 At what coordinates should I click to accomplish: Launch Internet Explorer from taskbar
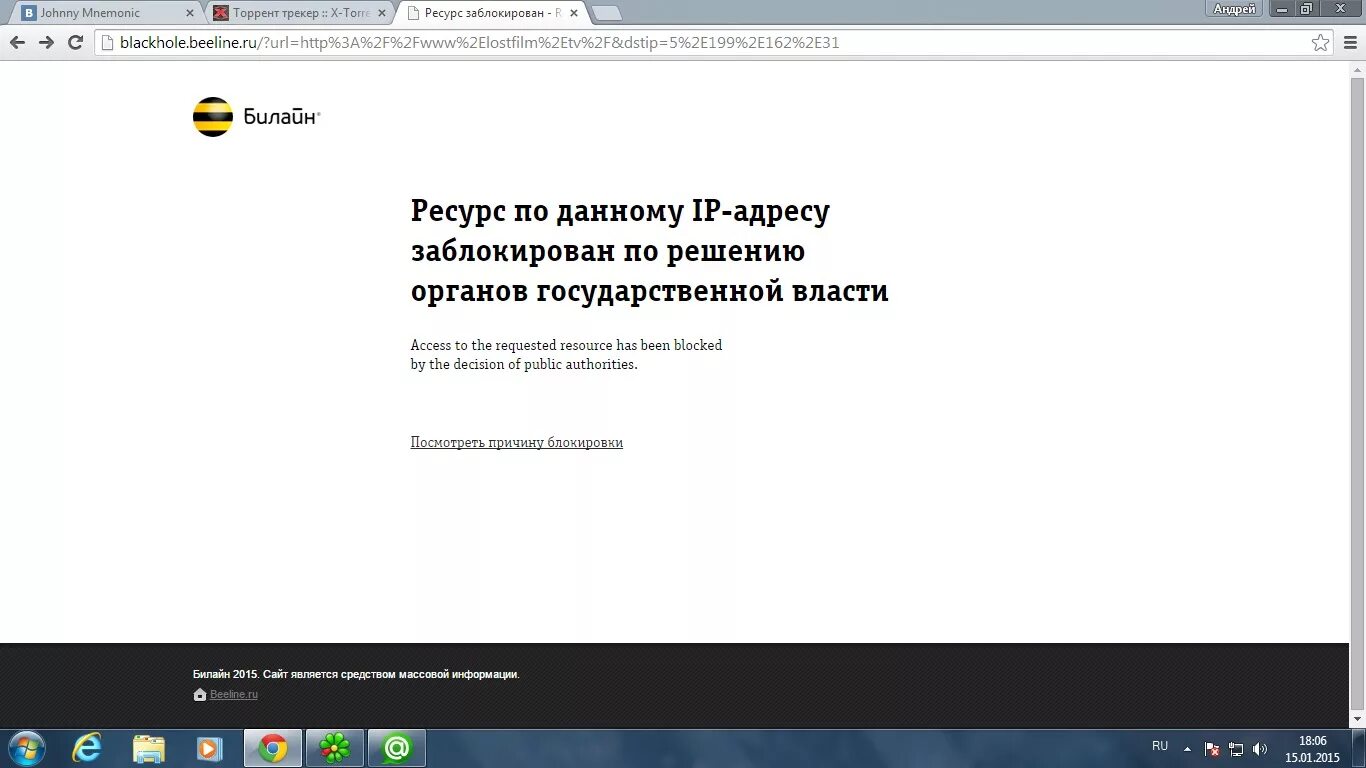[88, 748]
